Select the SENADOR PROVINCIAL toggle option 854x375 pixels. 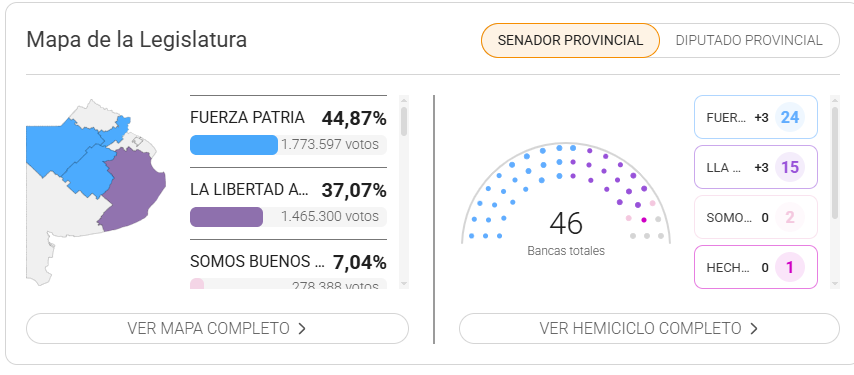(x=570, y=40)
